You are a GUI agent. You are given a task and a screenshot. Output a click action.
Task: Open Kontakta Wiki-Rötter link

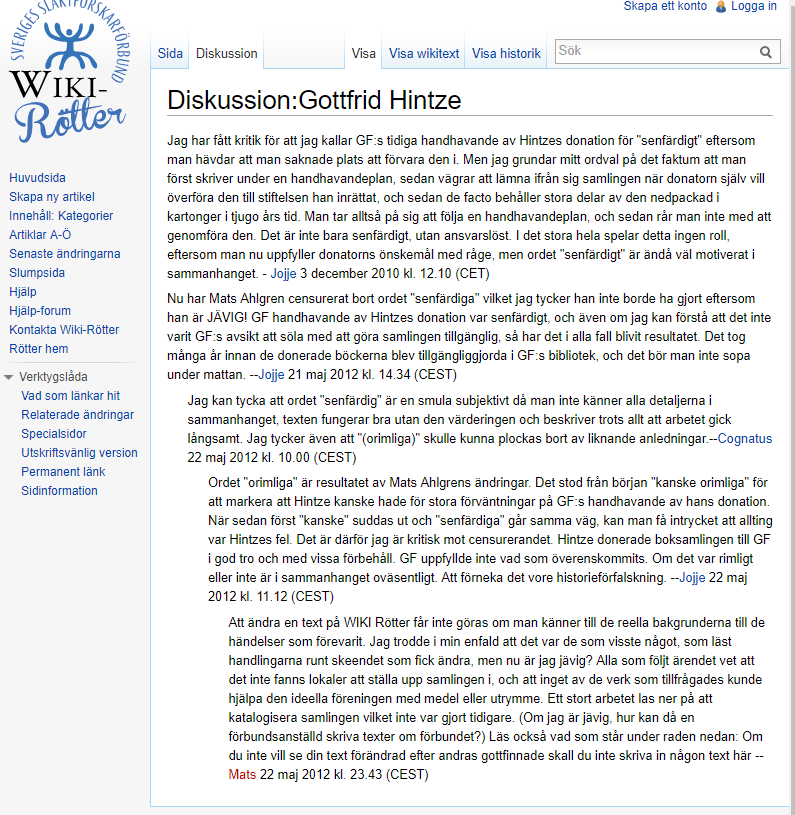coord(64,330)
